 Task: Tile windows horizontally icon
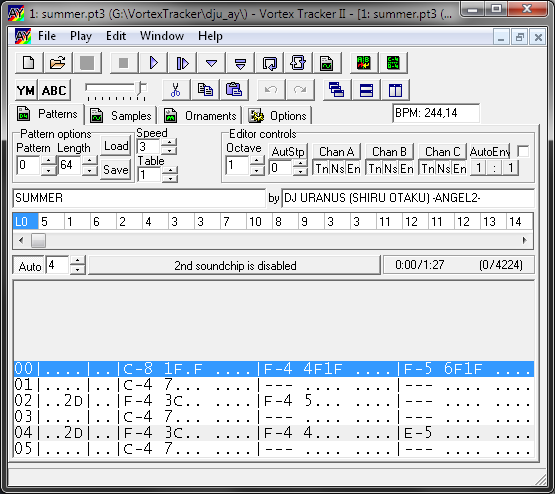coord(366,90)
